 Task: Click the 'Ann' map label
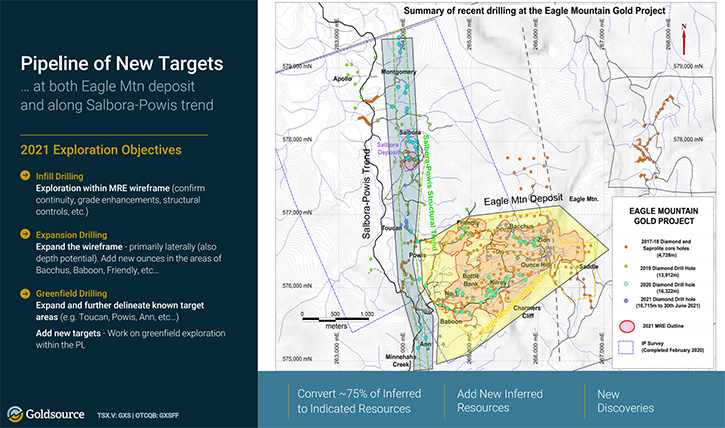425,344
